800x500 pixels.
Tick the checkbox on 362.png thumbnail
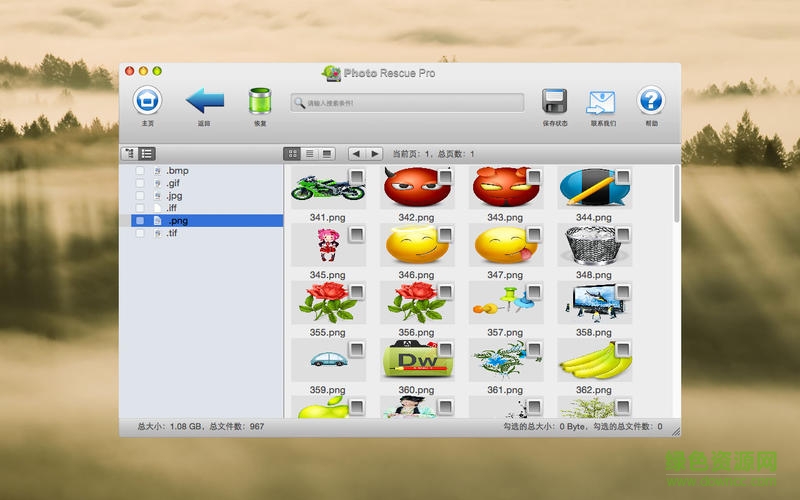tap(623, 349)
